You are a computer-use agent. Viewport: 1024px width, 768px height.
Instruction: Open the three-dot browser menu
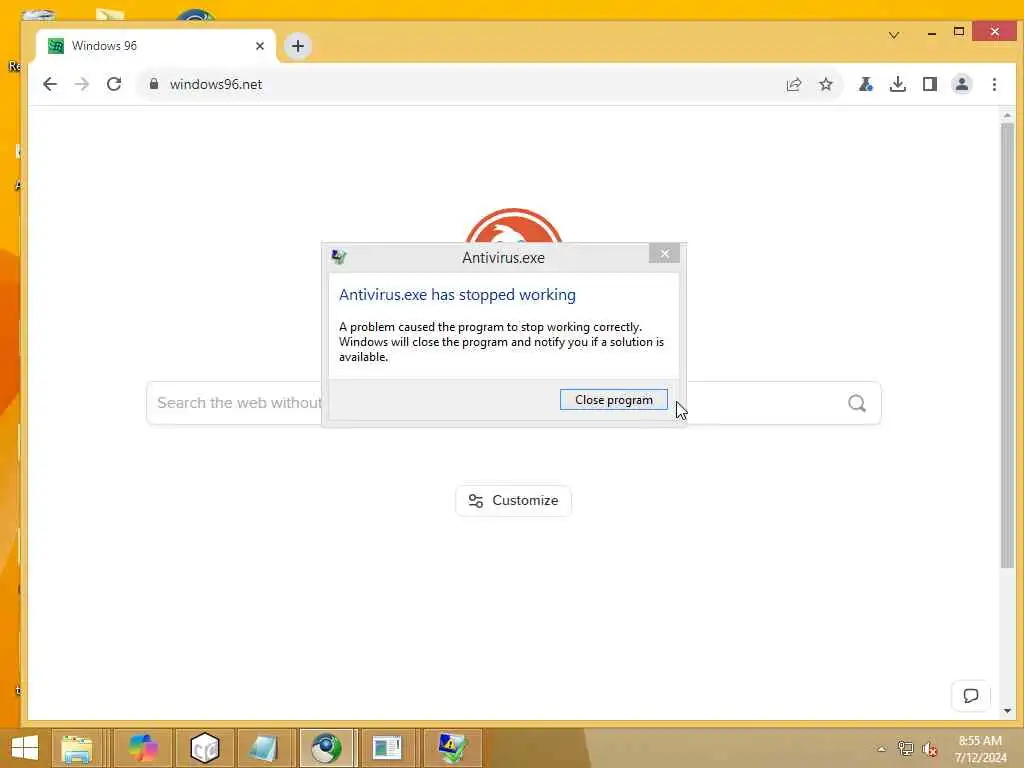point(994,84)
